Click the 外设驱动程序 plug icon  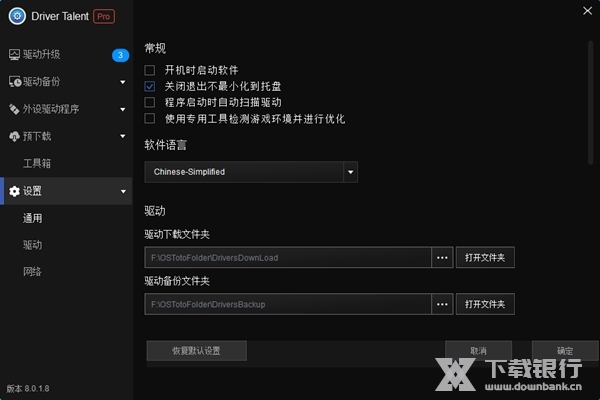14,109
